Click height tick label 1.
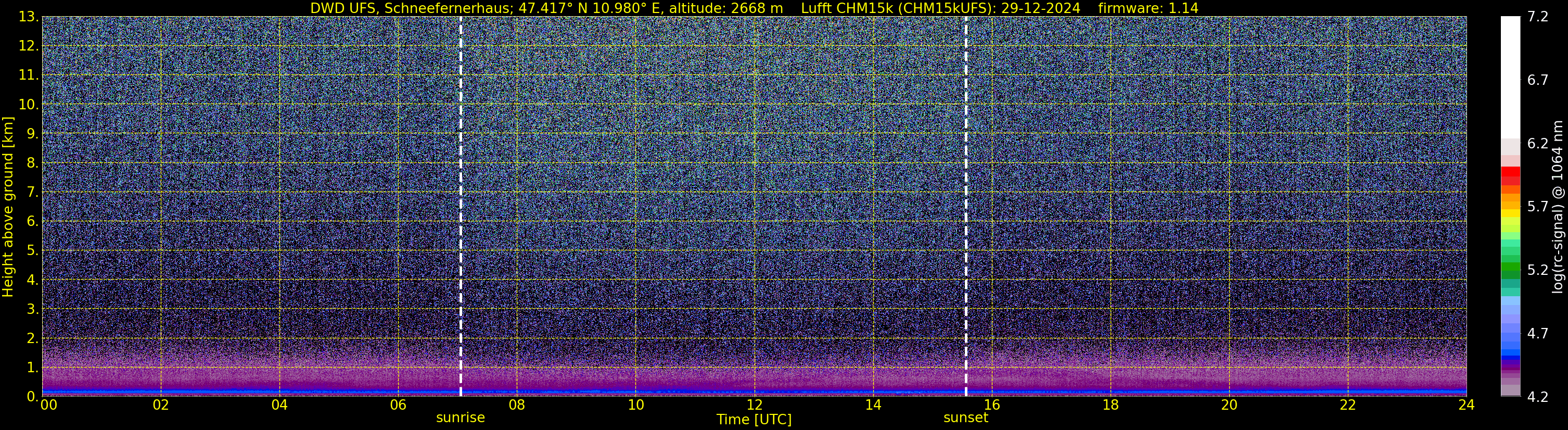The height and width of the screenshot is (430, 1568). click(32, 367)
